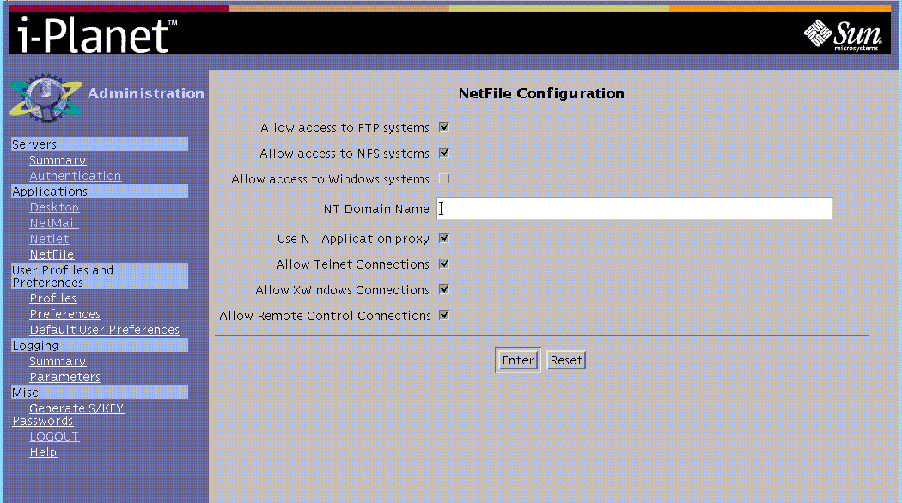902x503 pixels.
Task: Open the NetFile link
Action: pos(52,254)
